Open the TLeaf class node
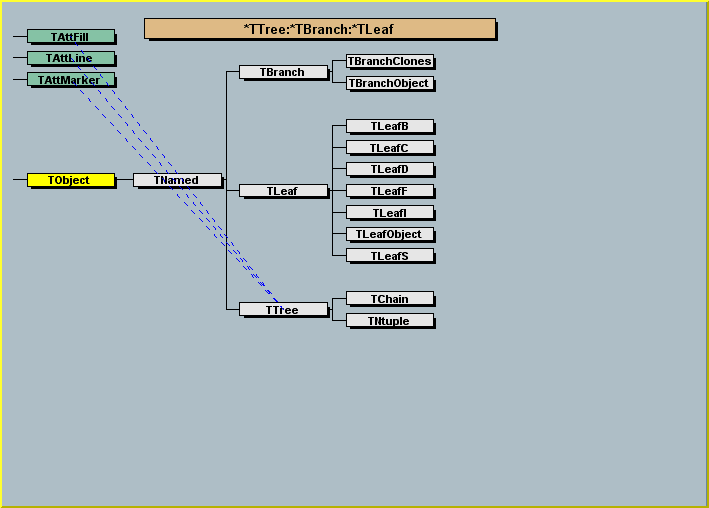This screenshot has width=709, height=508. tap(284, 190)
